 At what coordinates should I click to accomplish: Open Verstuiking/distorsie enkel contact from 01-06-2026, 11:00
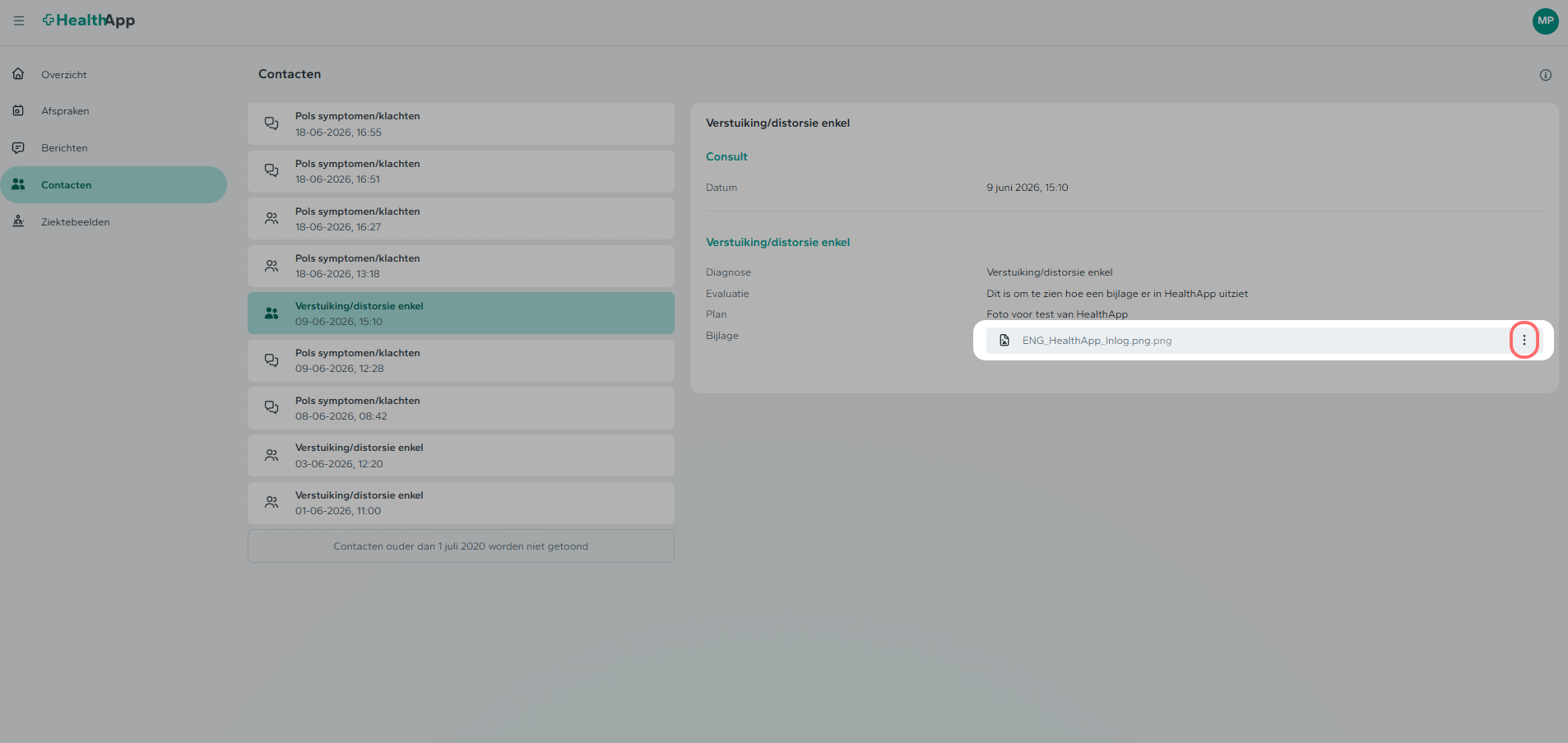pos(461,503)
